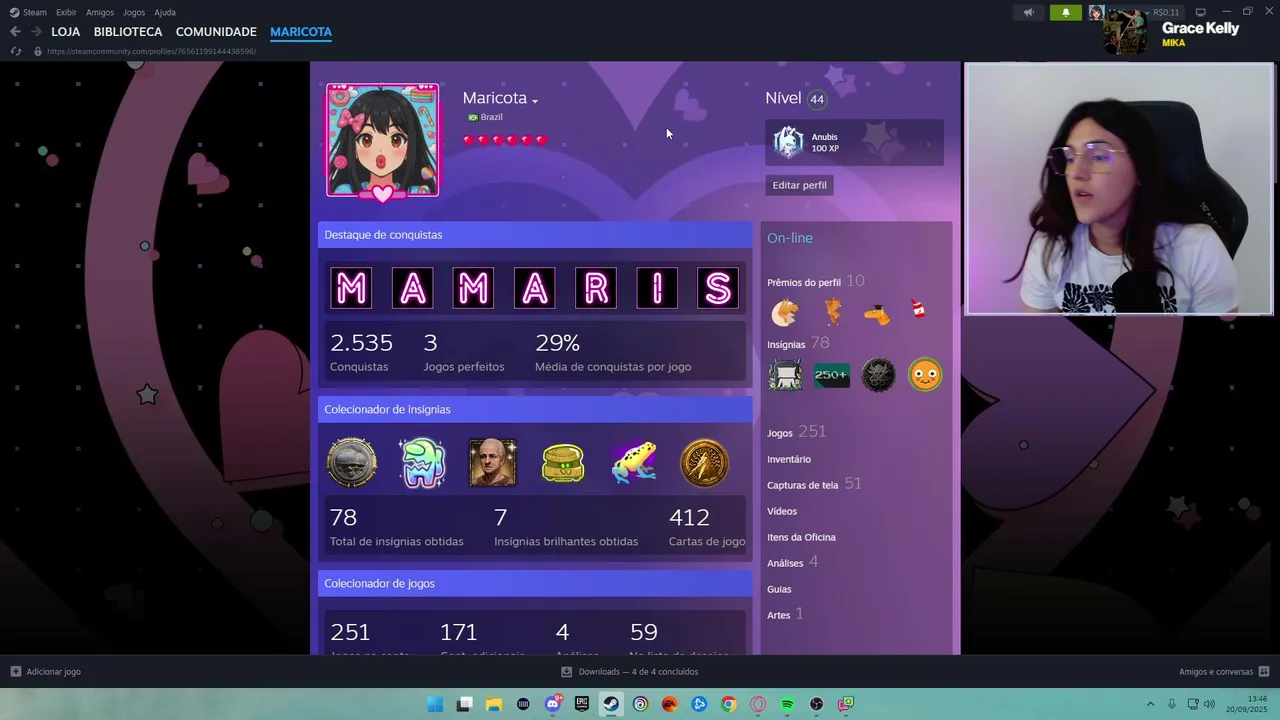Click the 3 Jogos perfeitos stat
Screen dimensions: 1280x720
463,352
